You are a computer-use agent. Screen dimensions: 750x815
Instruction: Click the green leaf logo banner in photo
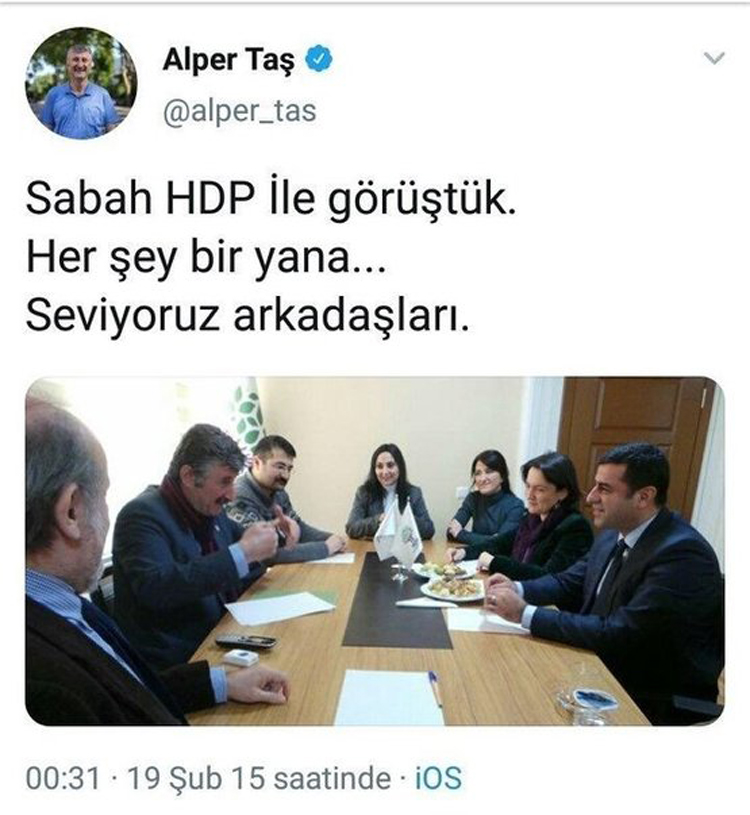coord(249,414)
